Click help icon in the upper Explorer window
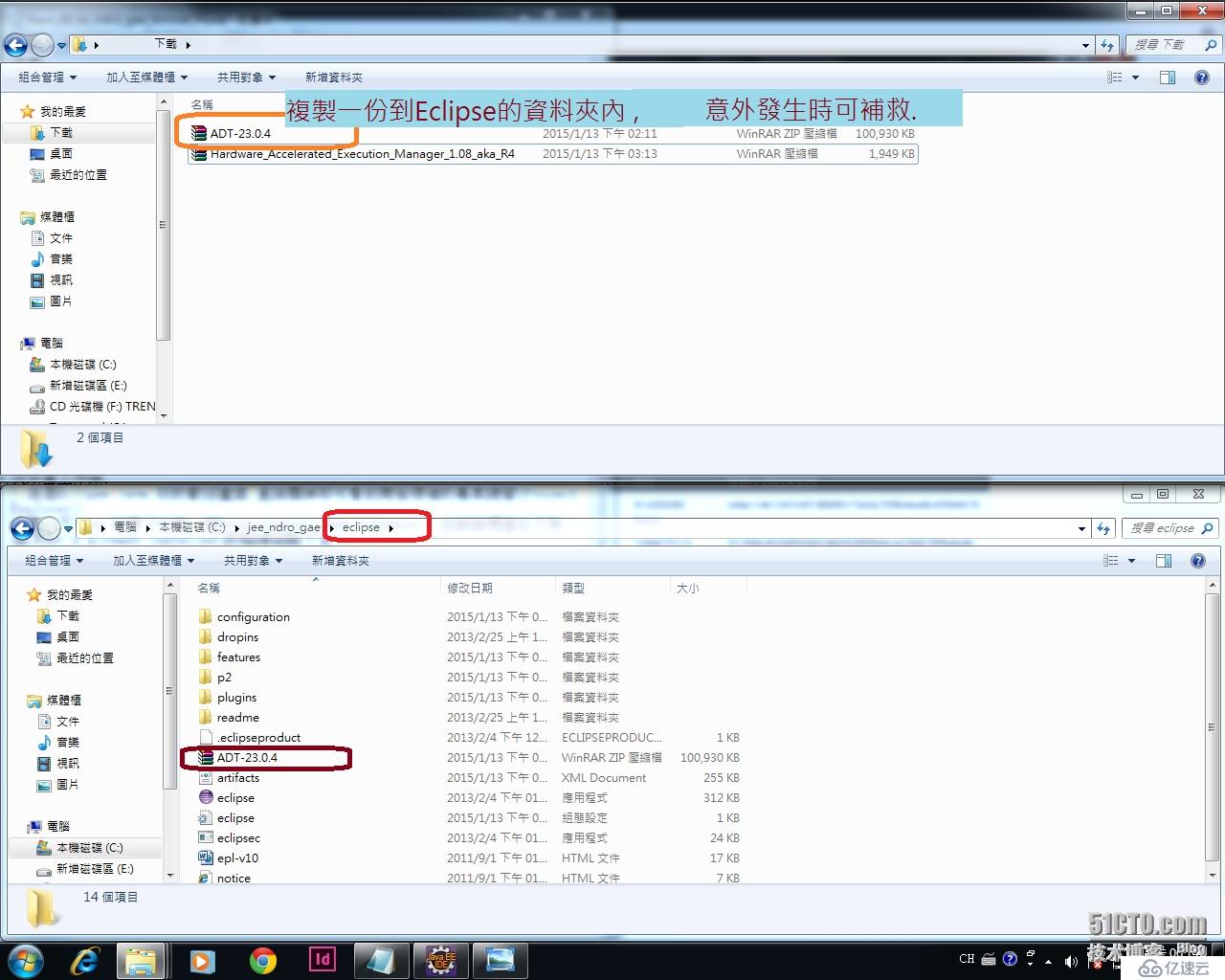 pyautogui.click(x=1202, y=78)
